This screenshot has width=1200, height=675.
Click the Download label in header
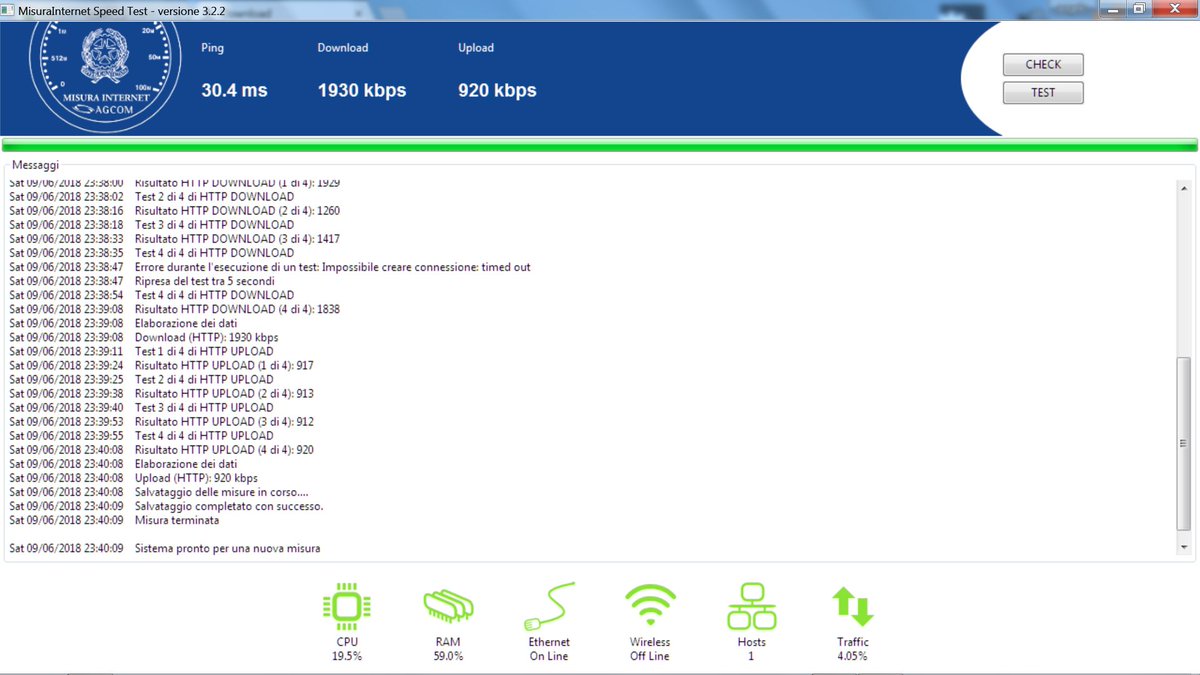(343, 48)
